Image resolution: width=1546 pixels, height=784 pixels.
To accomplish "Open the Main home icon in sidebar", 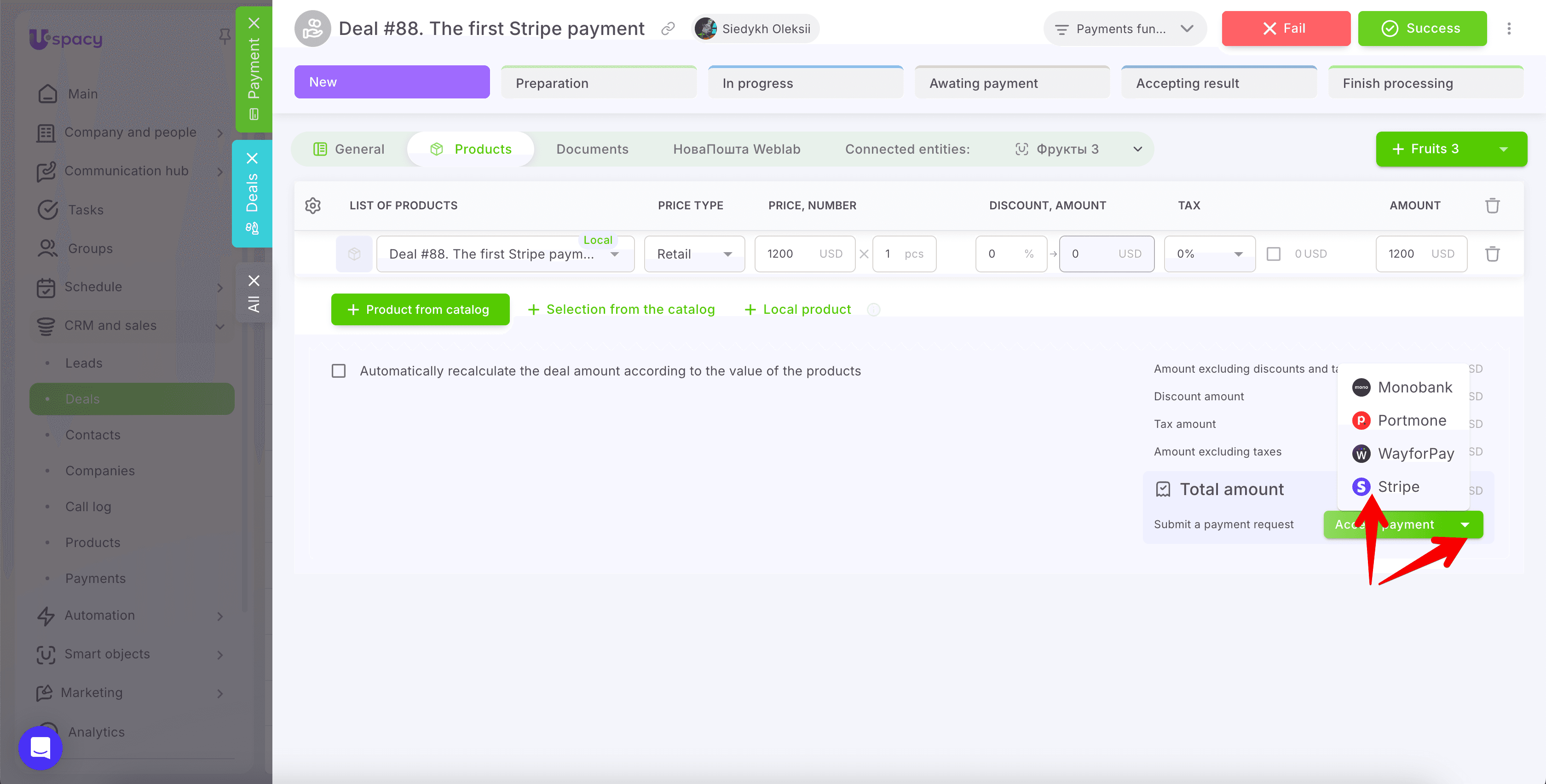I will (x=47, y=94).
